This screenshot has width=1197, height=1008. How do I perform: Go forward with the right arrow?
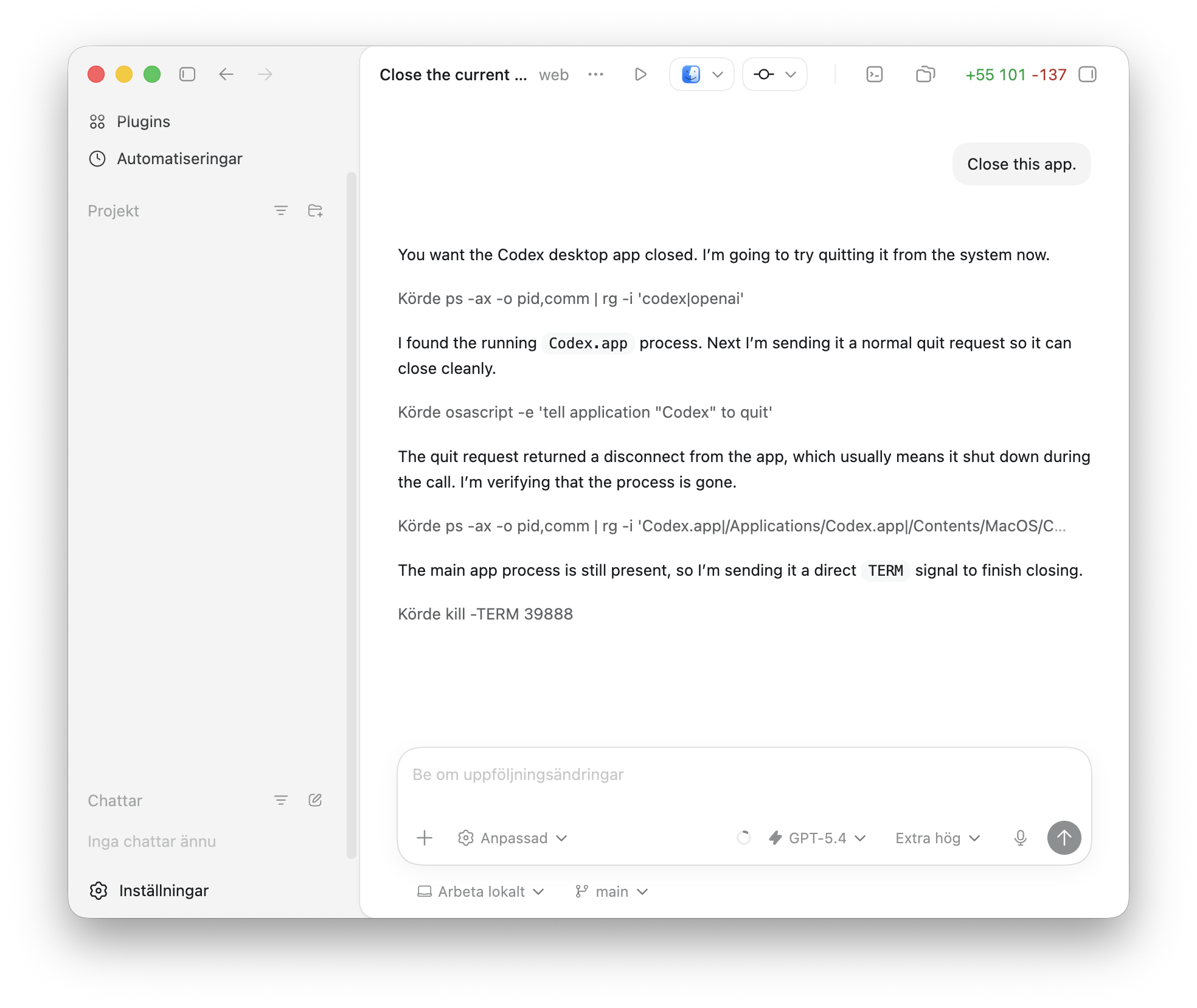pyautogui.click(x=265, y=74)
